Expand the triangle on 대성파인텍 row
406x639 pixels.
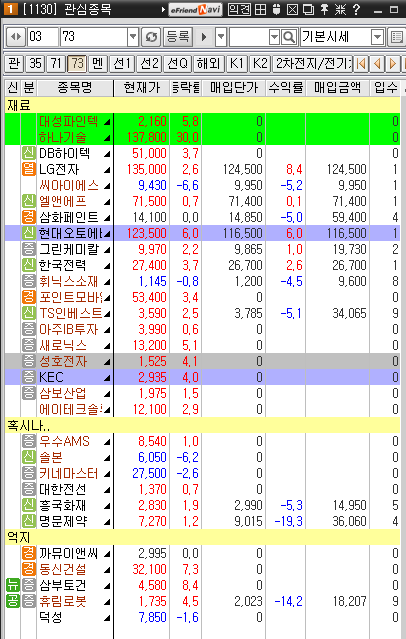(x=107, y=122)
